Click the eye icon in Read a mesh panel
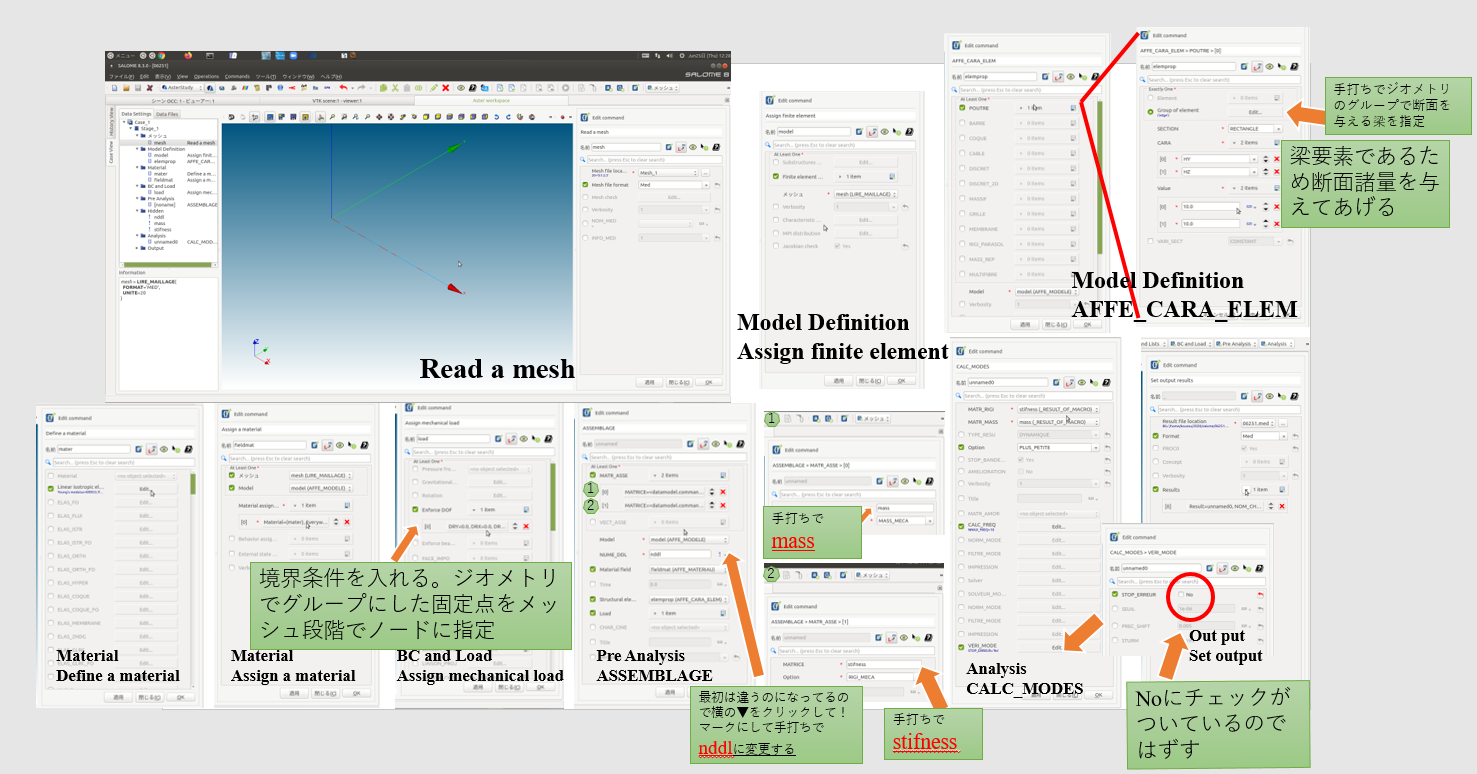This screenshot has width=1477, height=774. coord(693,147)
